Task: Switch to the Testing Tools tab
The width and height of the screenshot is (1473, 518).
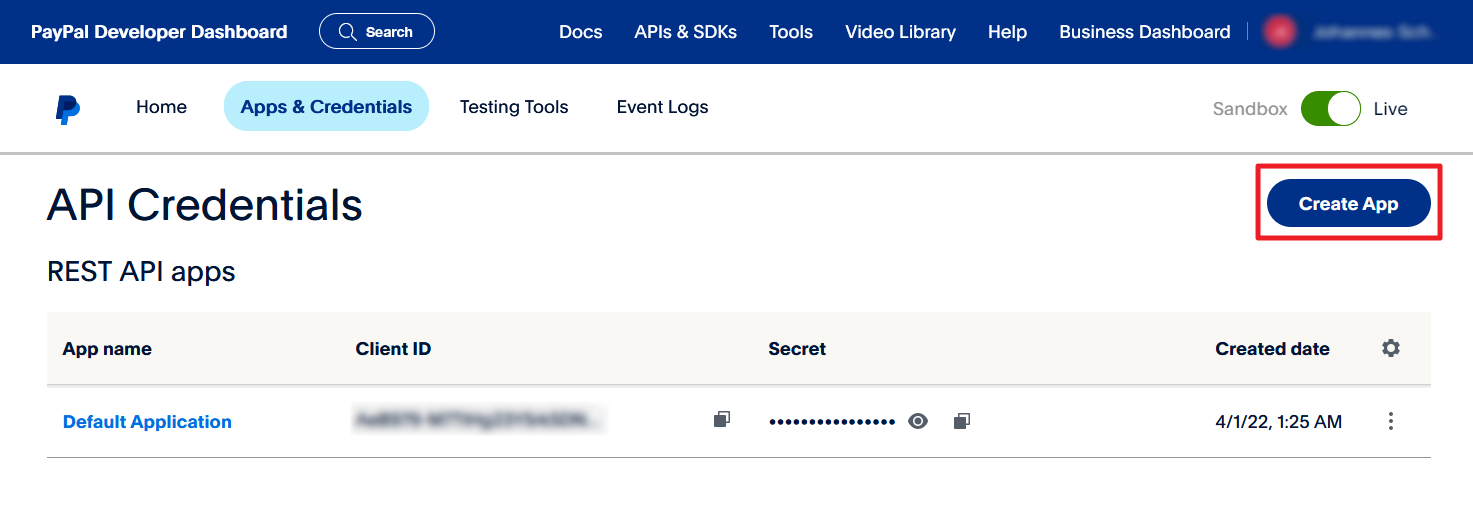Action: coord(514,107)
